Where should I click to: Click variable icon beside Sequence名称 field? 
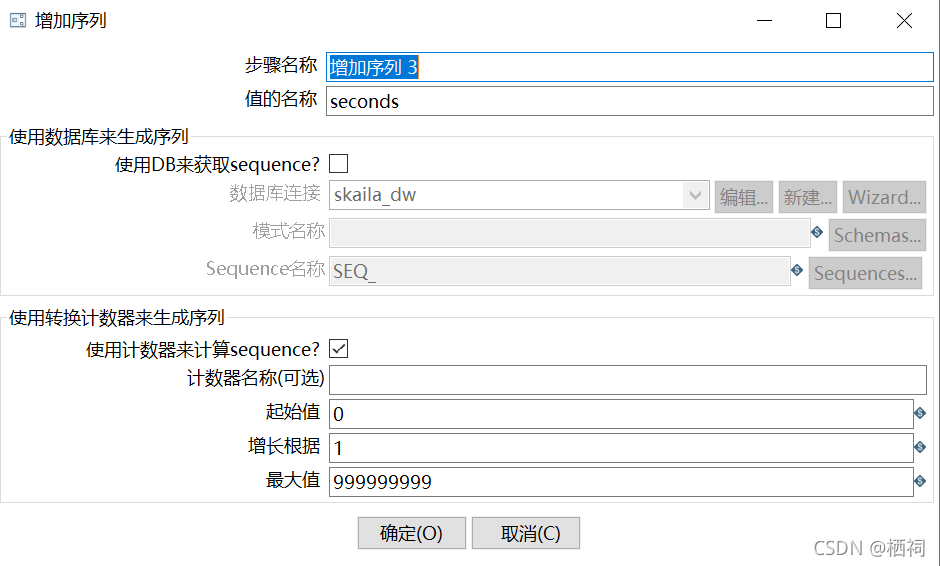click(797, 270)
